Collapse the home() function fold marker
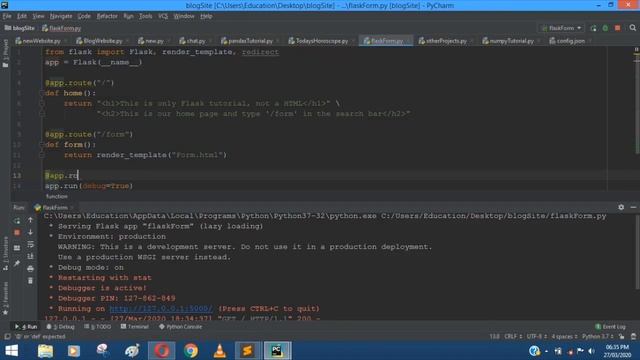 [x=42, y=93]
